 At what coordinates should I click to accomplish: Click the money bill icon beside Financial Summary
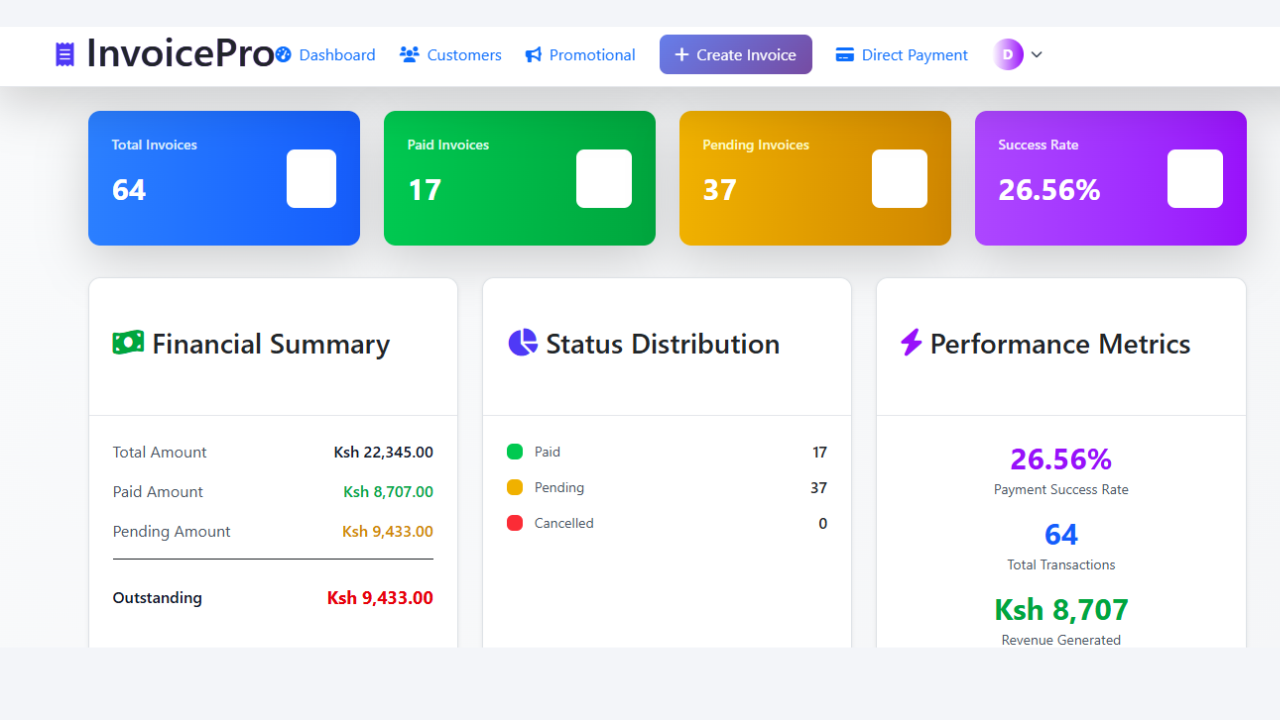pyautogui.click(x=128, y=343)
